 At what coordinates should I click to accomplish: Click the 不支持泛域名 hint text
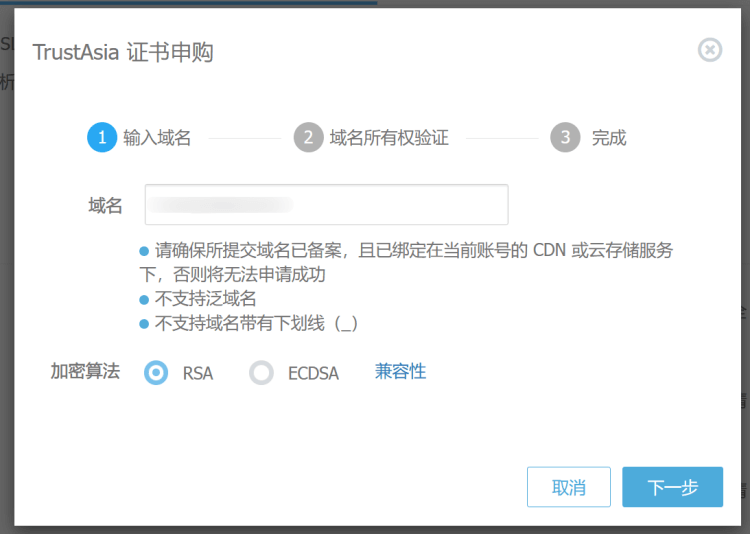tap(206, 299)
